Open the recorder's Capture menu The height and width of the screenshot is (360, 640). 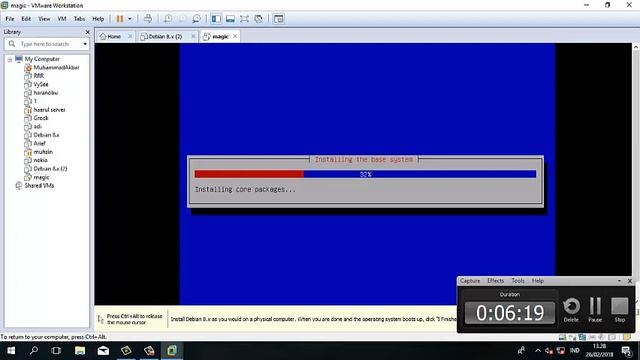470,281
